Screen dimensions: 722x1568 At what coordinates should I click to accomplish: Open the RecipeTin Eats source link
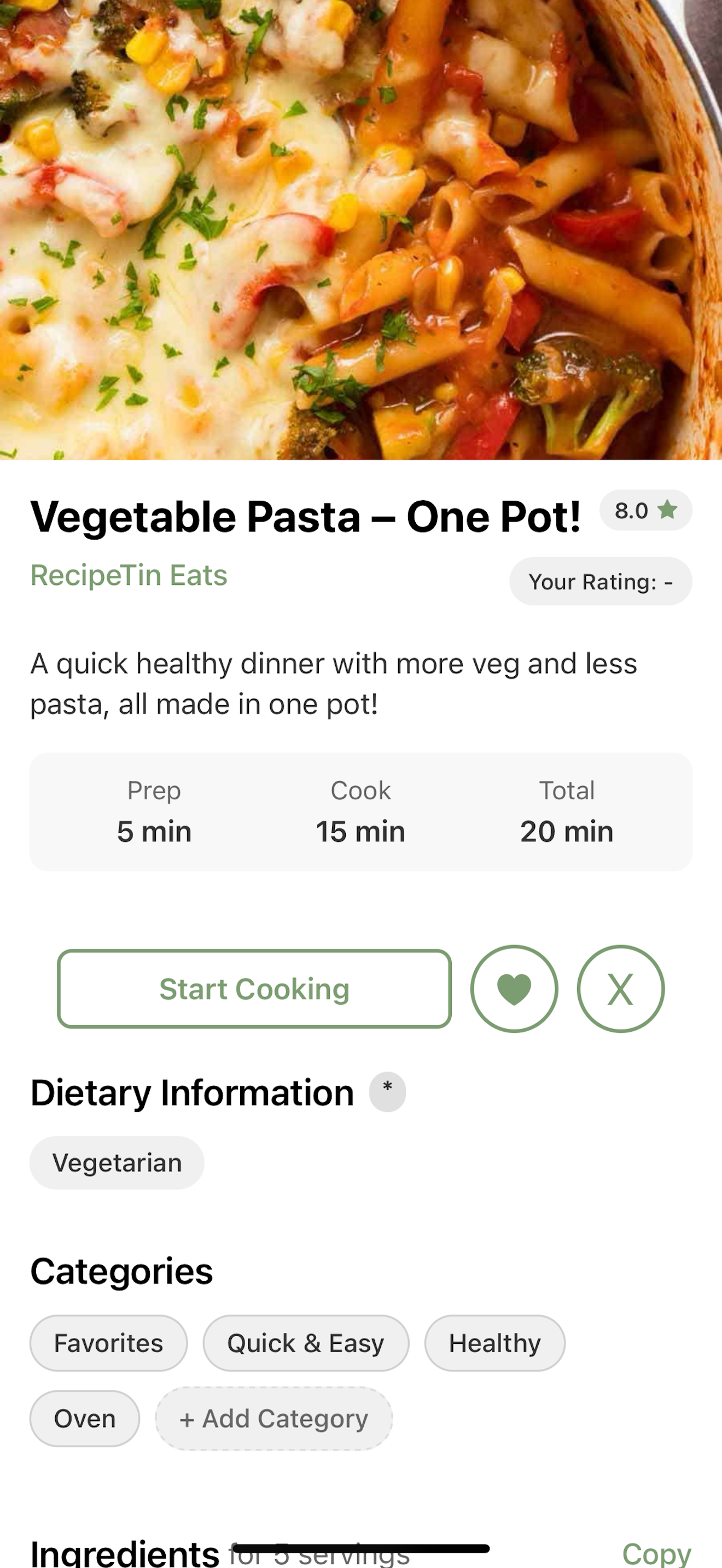coord(129,575)
